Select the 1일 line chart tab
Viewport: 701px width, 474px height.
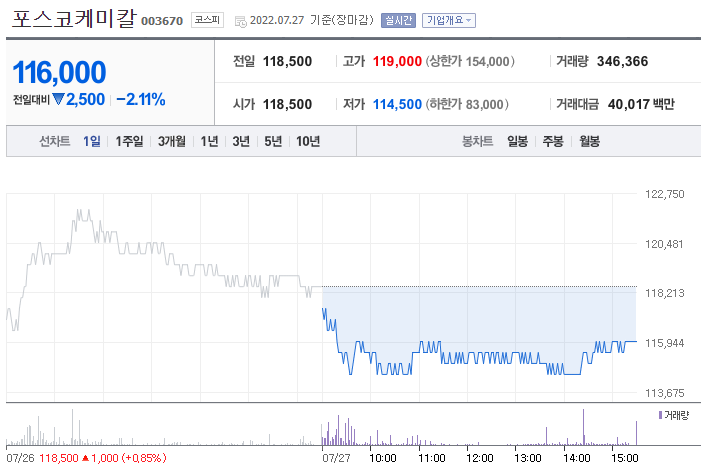click(x=92, y=141)
